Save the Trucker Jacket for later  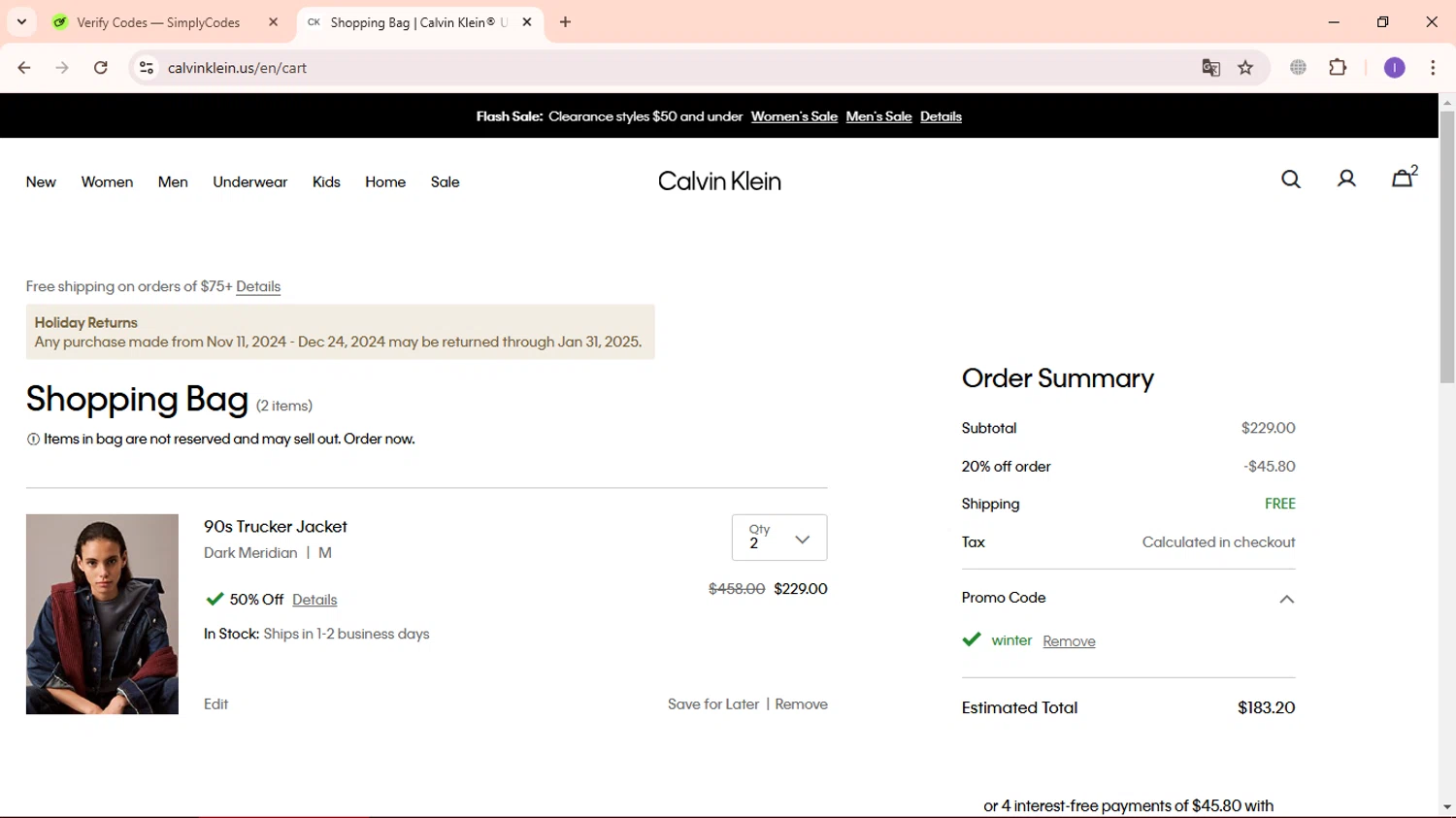coord(713,704)
